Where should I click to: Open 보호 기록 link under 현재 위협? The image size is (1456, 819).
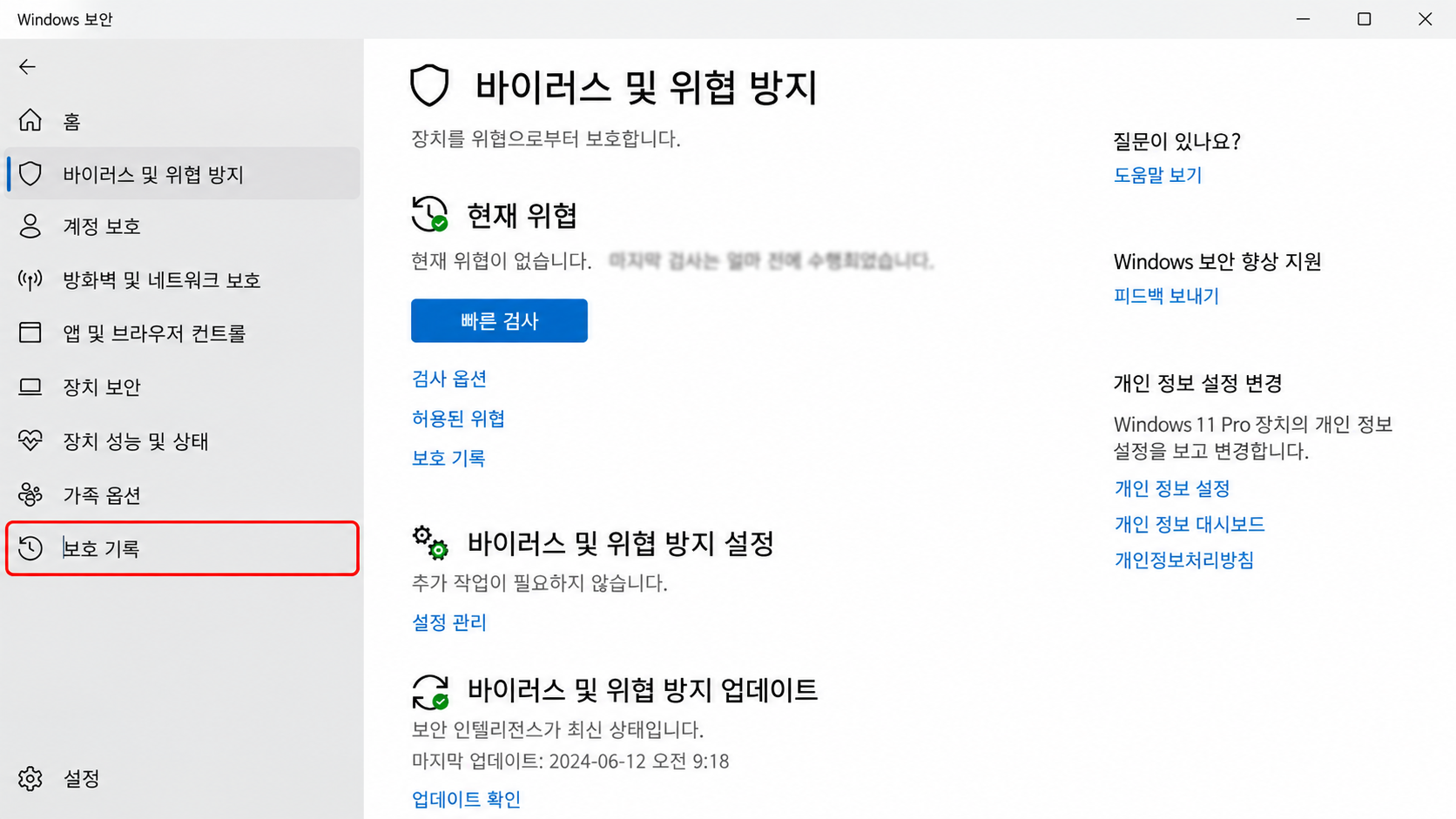tap(448, 458)
